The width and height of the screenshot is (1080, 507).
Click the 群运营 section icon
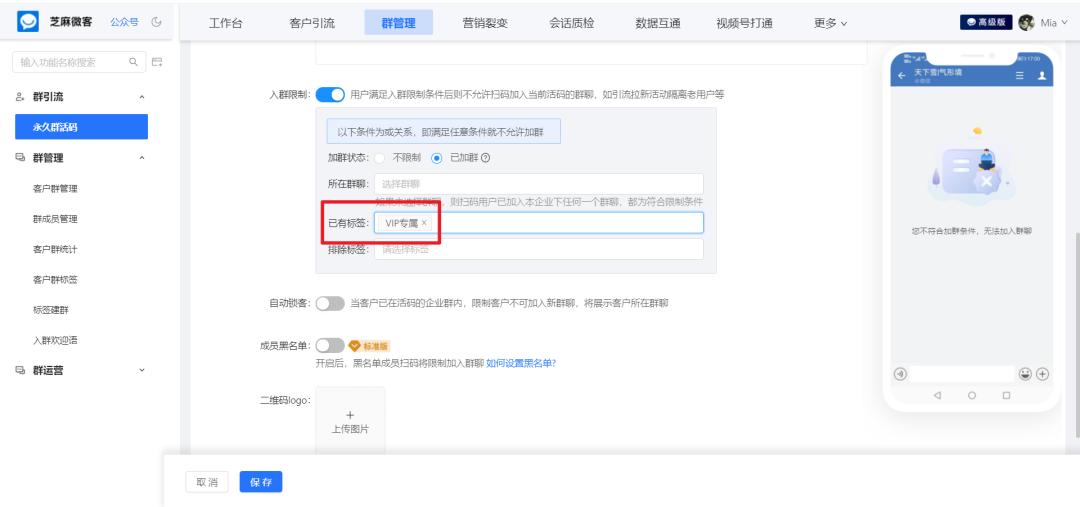click(x=20, y=371)
